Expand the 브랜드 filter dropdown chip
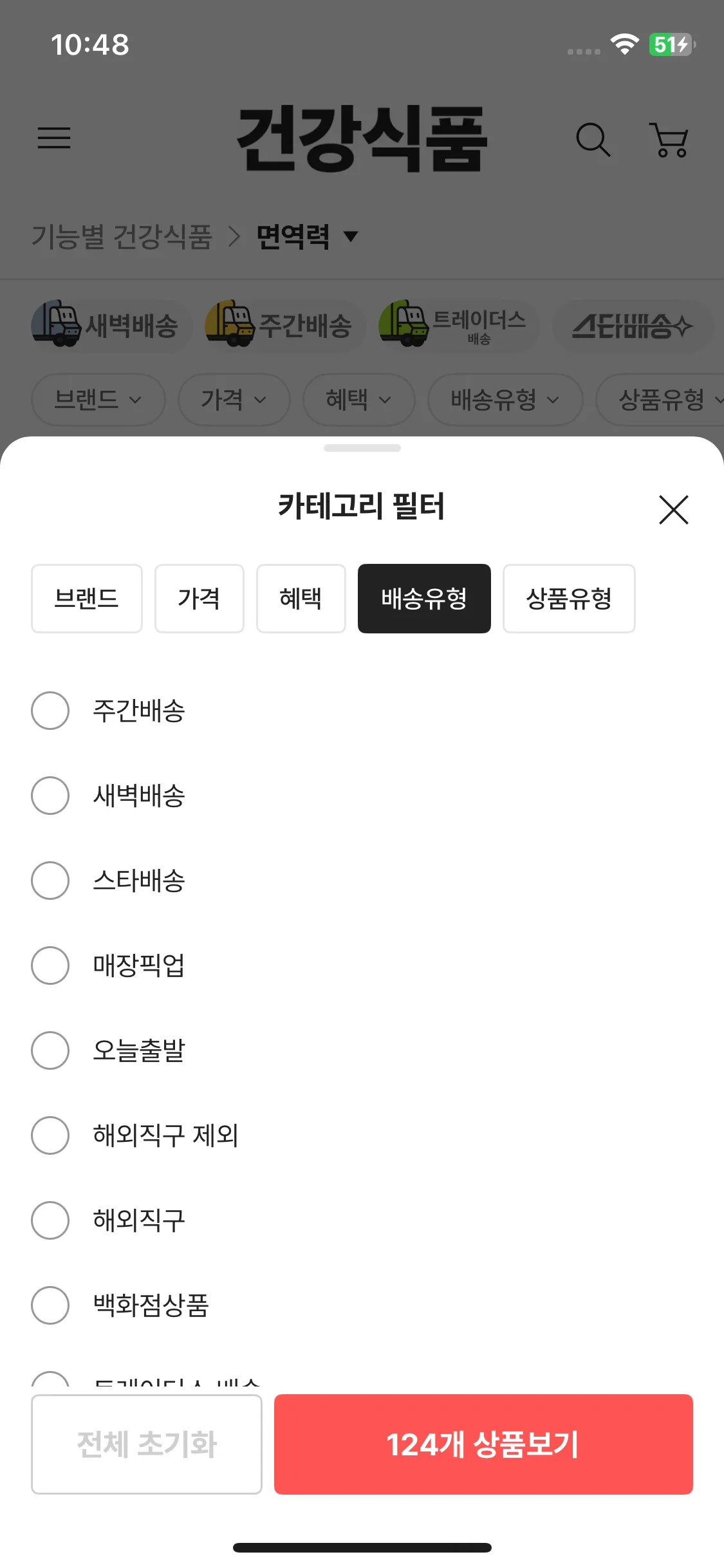Screen dimensions: 724x1568 (98, 400)
